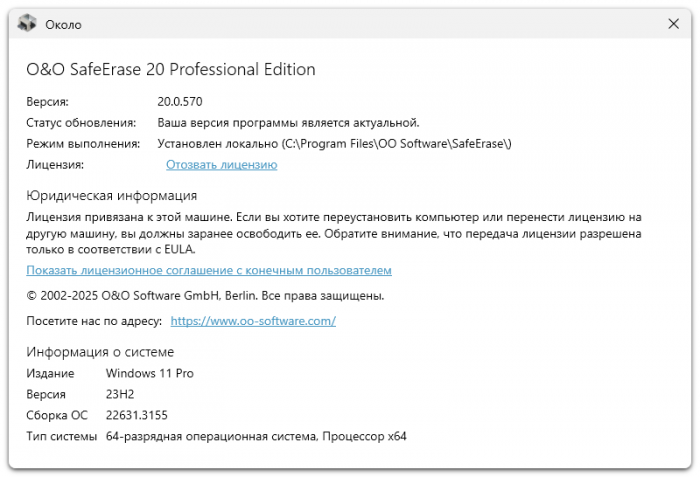Click the Информация о системе heading

click(100, 352)
